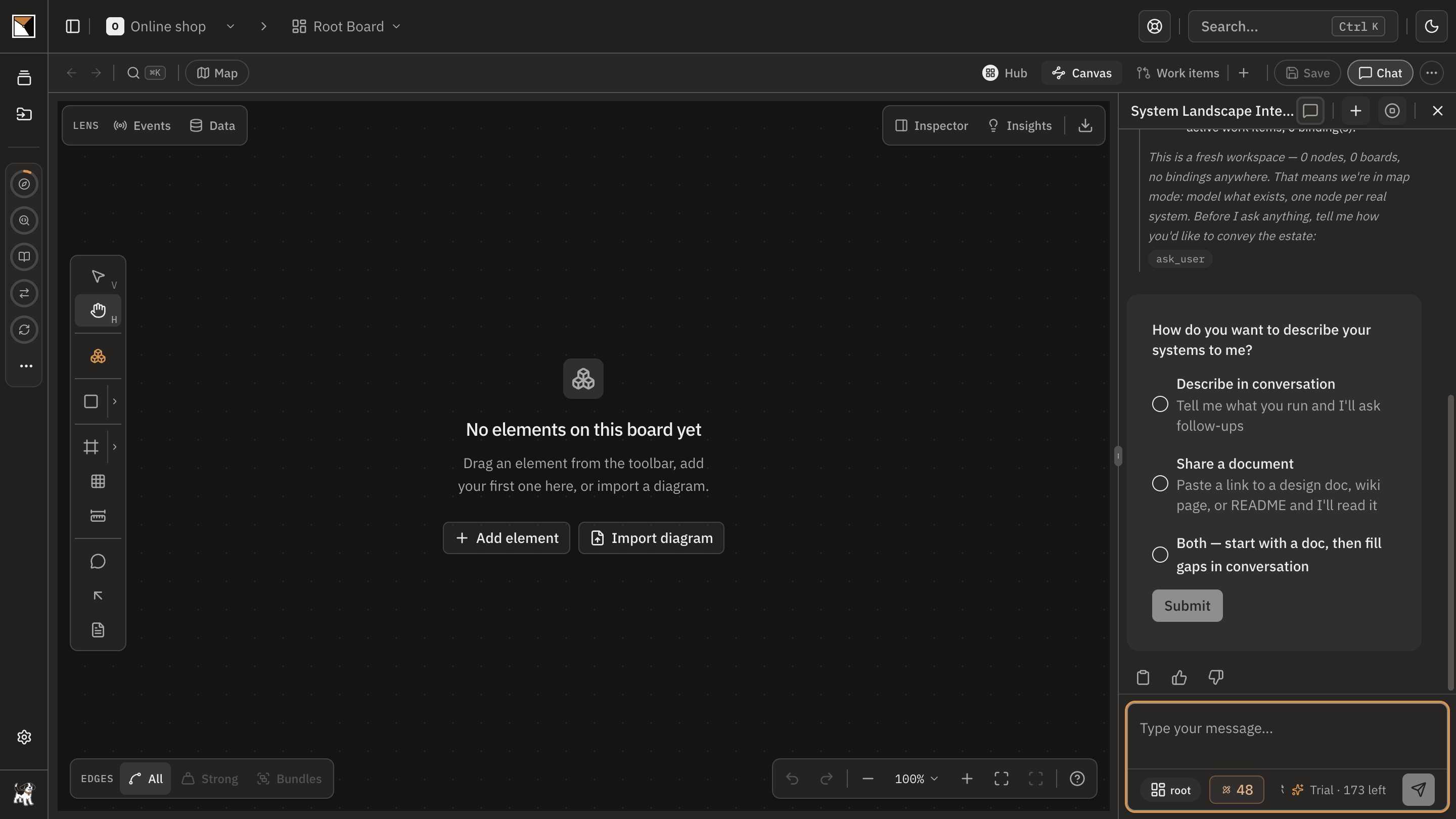Select the arrow connector tool

coord(98,596)
